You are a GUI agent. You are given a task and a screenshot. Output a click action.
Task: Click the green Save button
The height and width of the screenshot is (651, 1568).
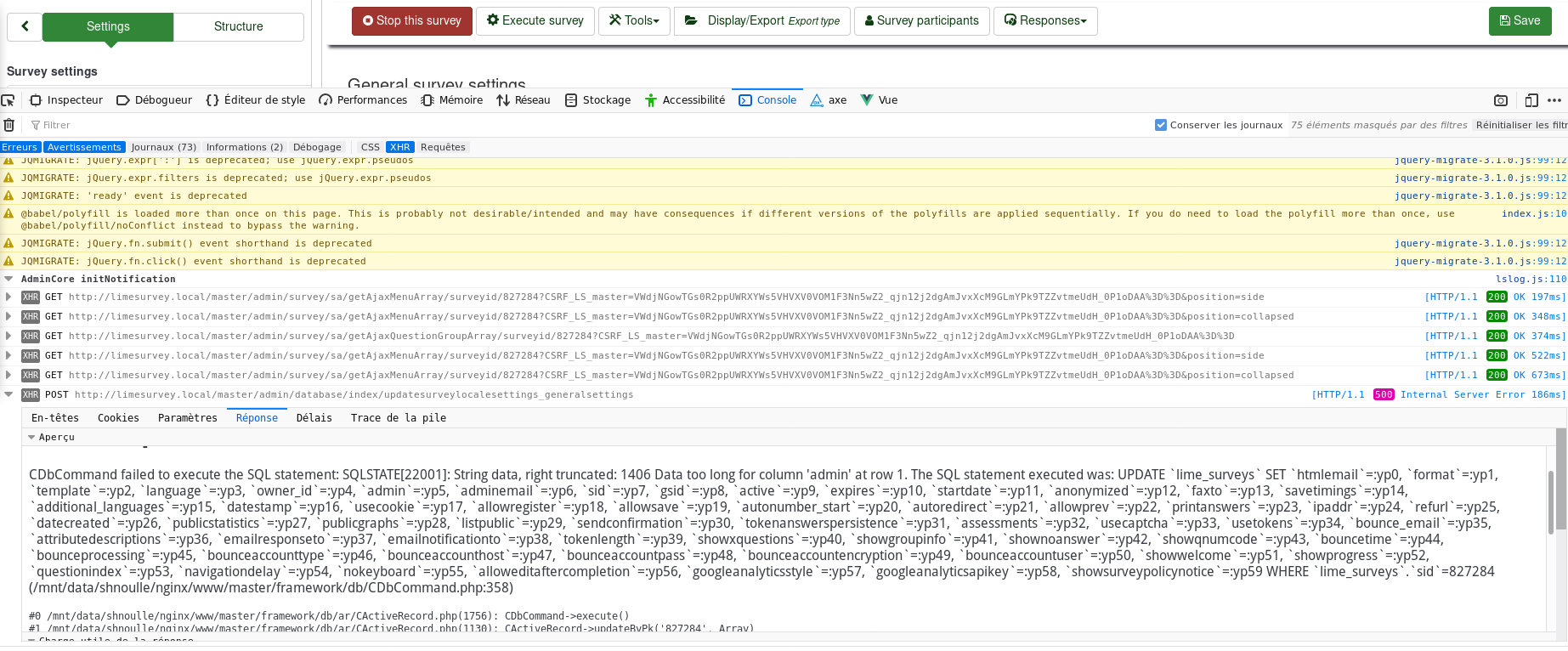tap(1520, 21)
